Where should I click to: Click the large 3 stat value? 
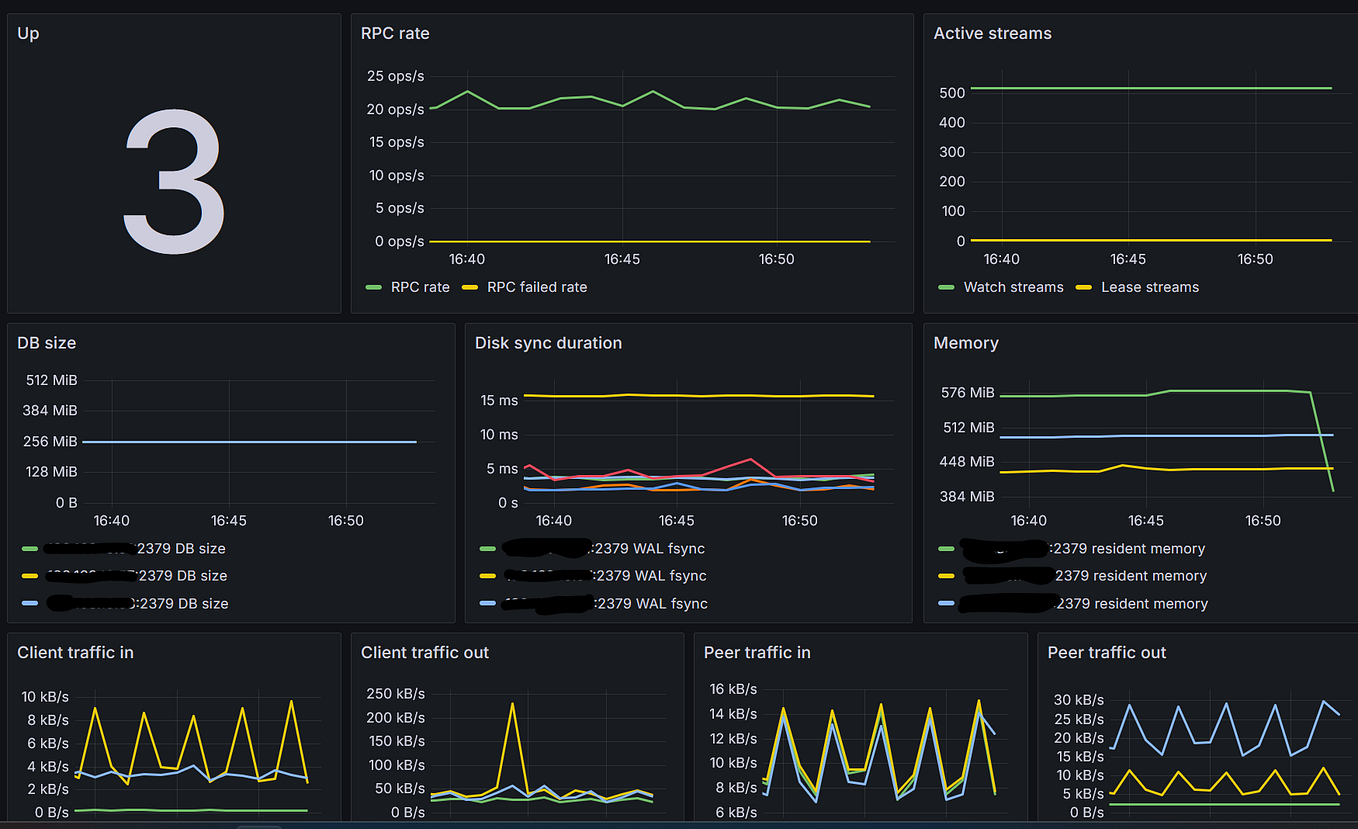point(174,180)
